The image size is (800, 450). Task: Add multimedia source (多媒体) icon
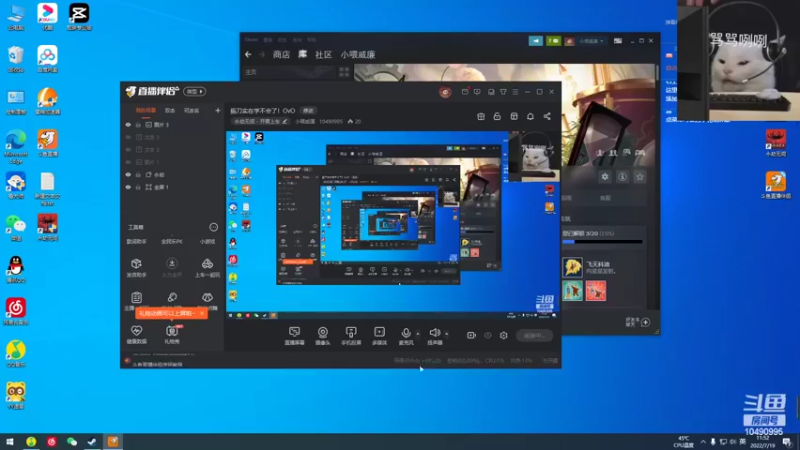point(379,335)
